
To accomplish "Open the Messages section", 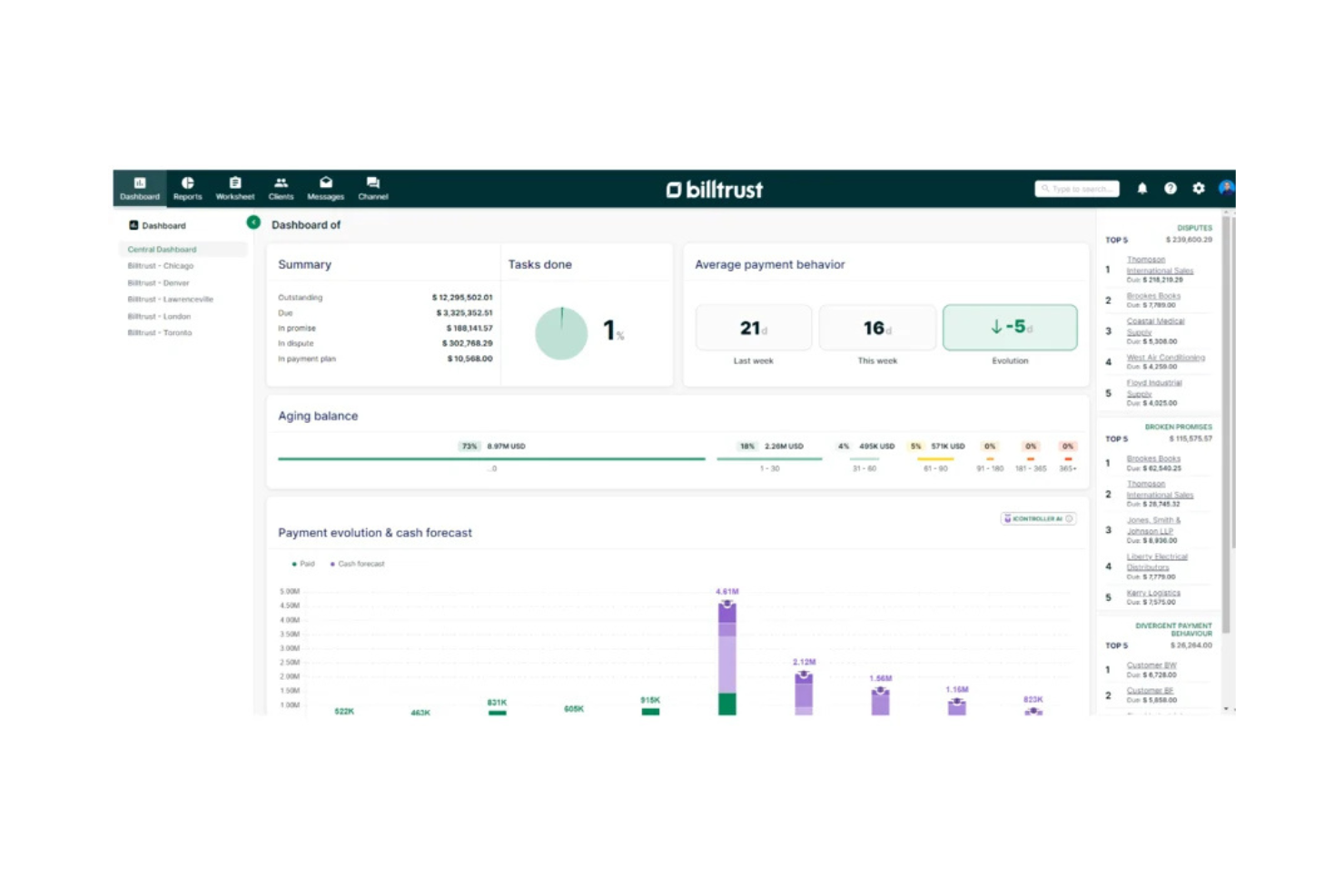I will (325, 188).
